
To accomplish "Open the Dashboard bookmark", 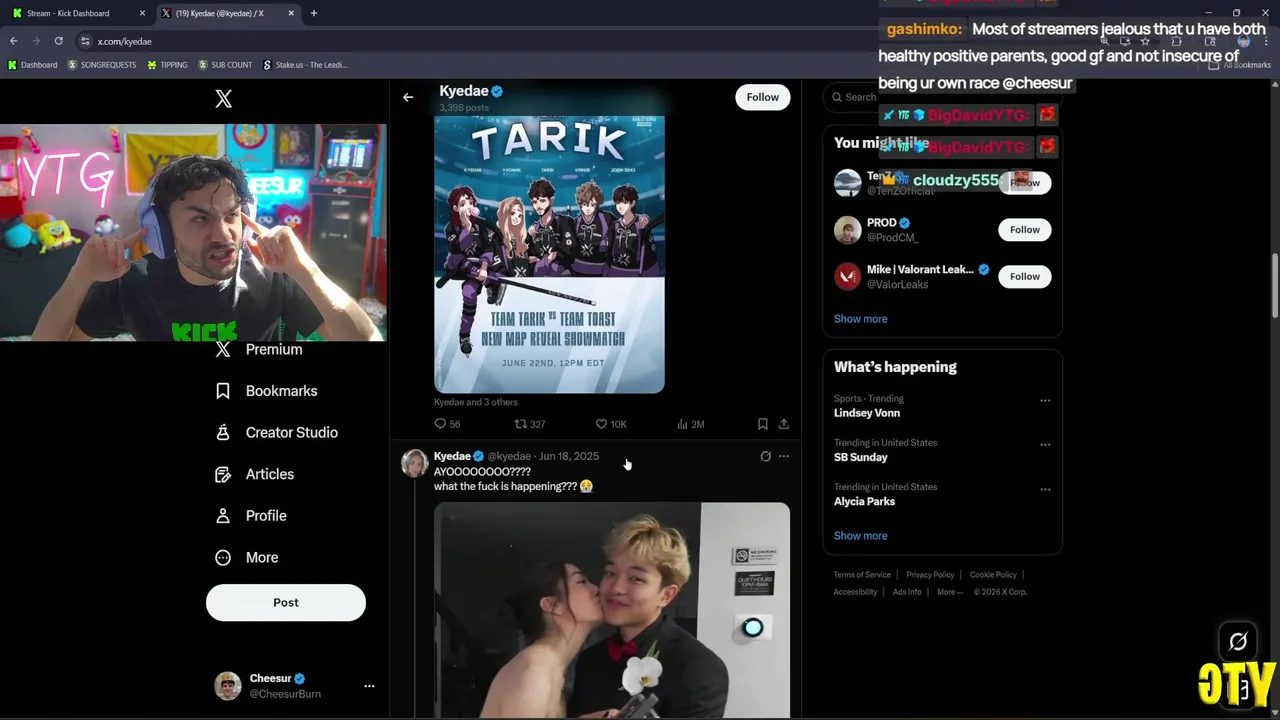I will coord(33,65).
